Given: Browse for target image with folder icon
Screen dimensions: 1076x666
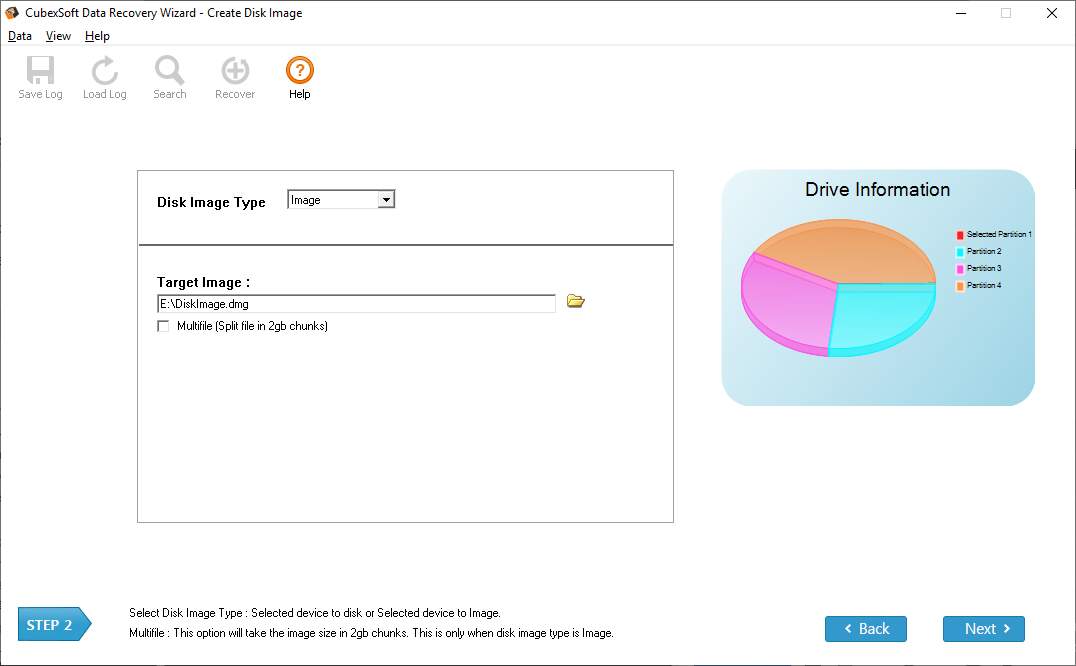Looking at the screenshot, I should (575, 301).
